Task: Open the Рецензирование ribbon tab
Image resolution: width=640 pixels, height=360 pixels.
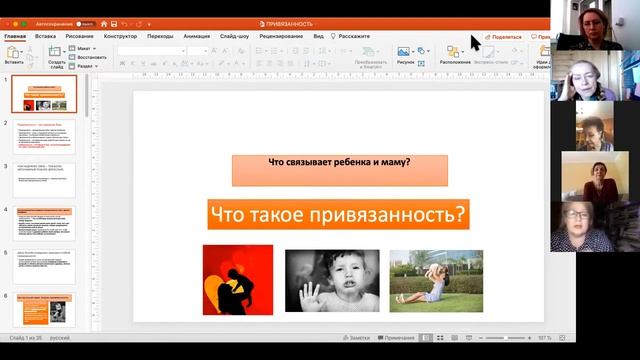Action: (x=281, y=36)
